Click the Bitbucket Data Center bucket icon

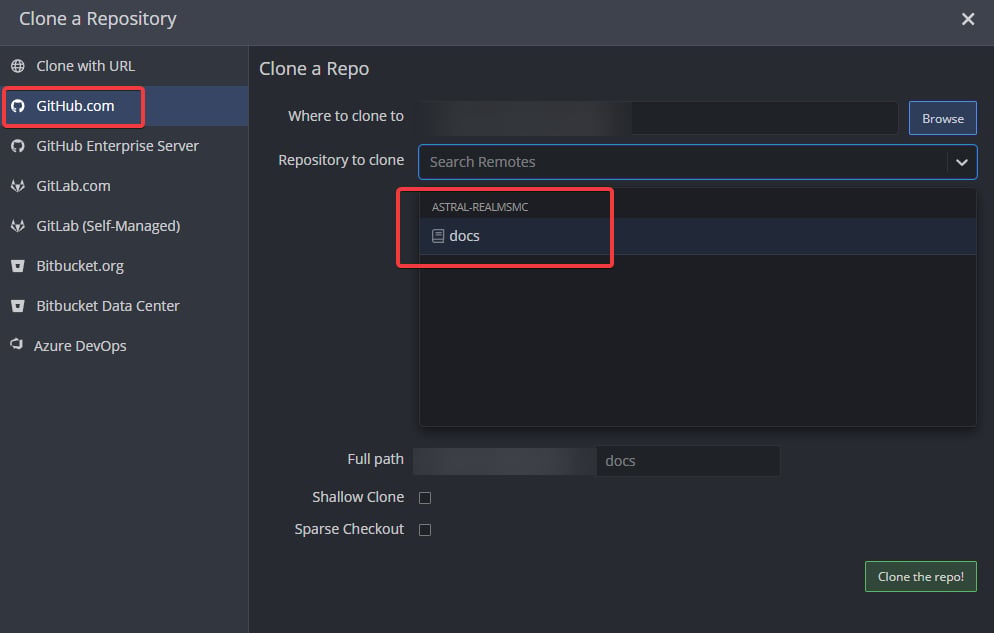coord(18,306)
